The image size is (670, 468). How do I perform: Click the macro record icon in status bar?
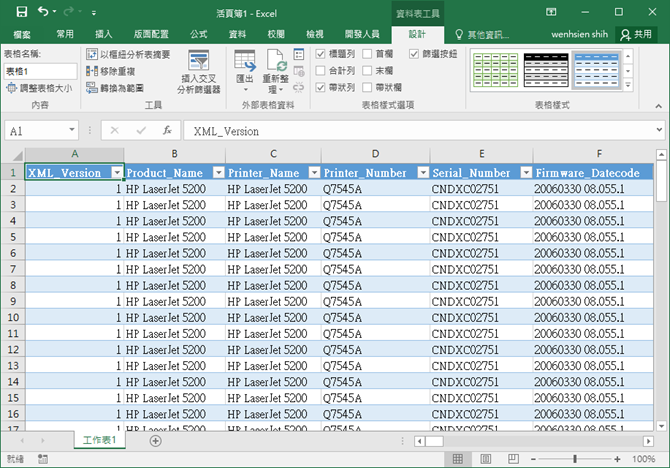tap(43, 459)
